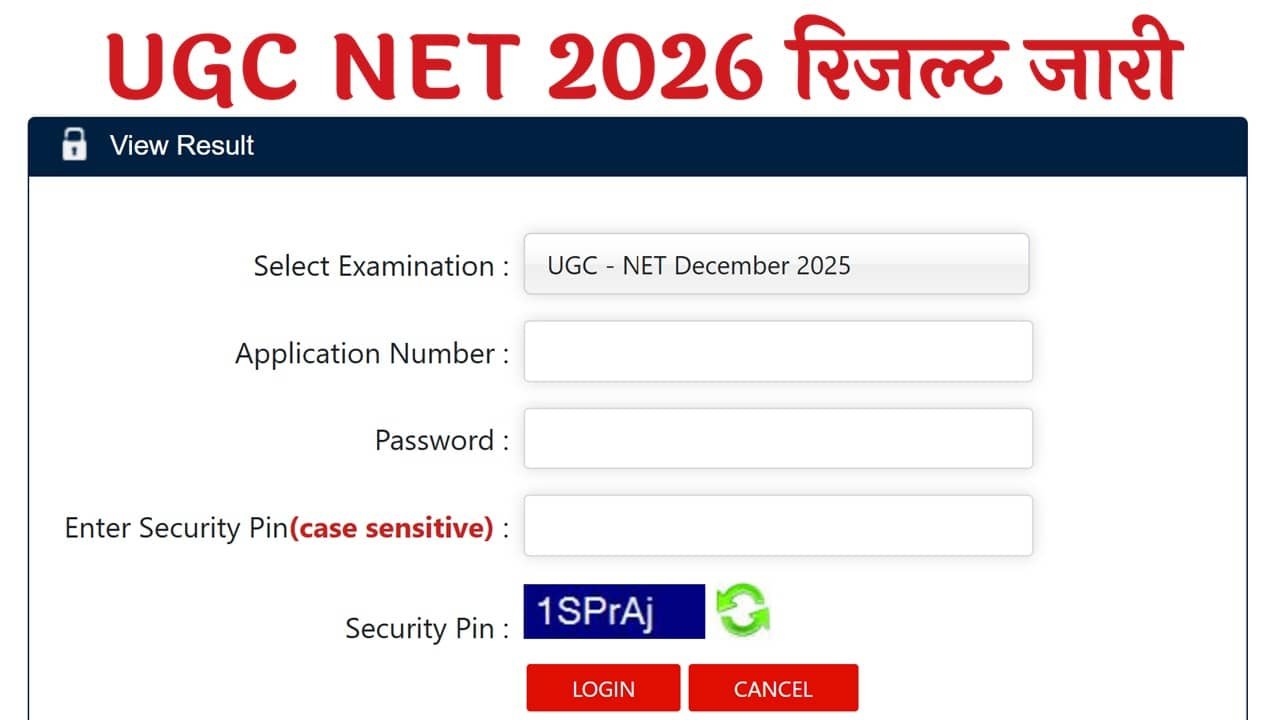Screen dimensions: 1280x720
Task: Click the red LOGIN control
Action: pyautogui.click(x=602, y=688)
